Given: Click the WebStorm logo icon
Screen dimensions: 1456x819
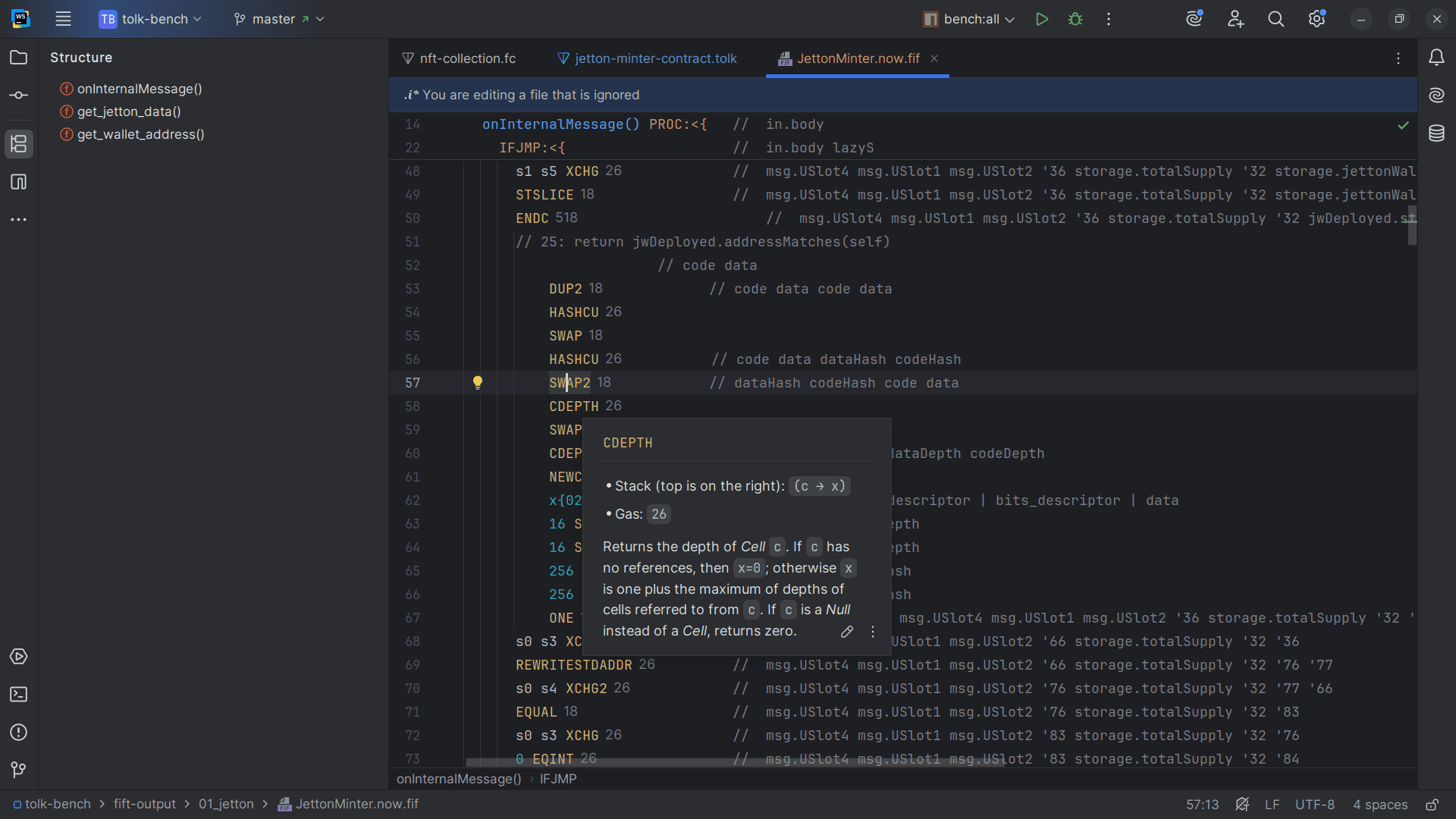Looking at the screenshot, I should [20, 19].
